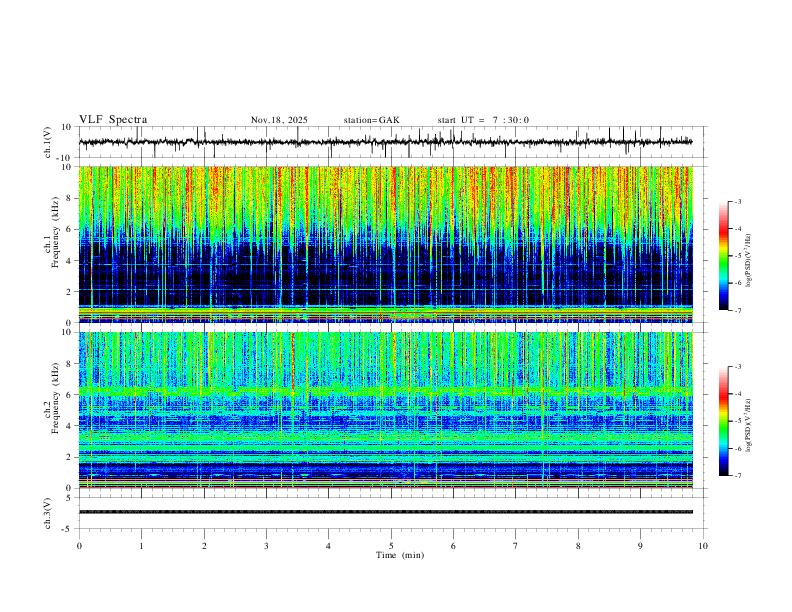The image size is (792, 612).
Task: Click the ch.1 waveform trace plot
Action: [386, 142]
